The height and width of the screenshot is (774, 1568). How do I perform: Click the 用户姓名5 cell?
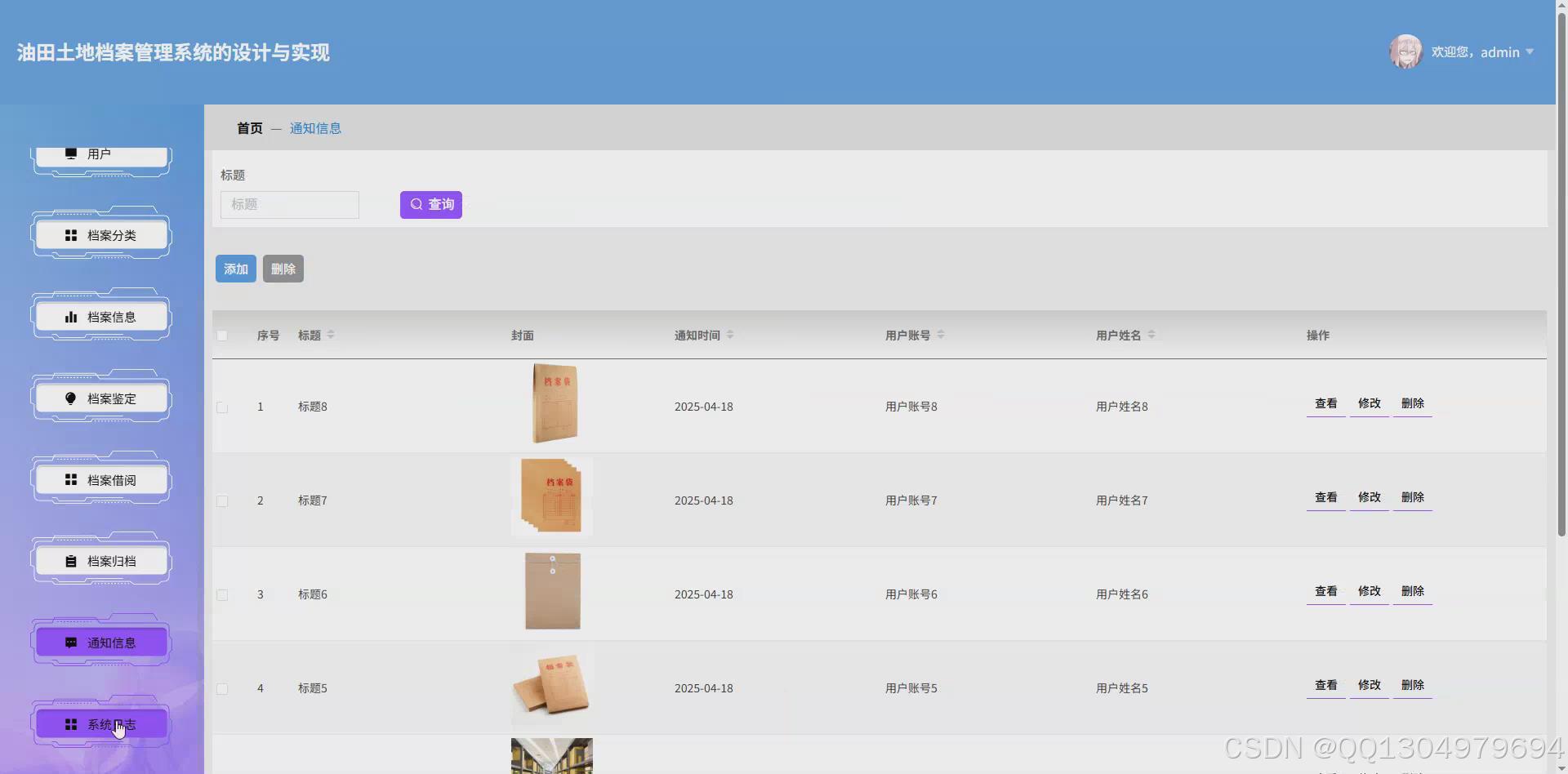coord(1122,688)
